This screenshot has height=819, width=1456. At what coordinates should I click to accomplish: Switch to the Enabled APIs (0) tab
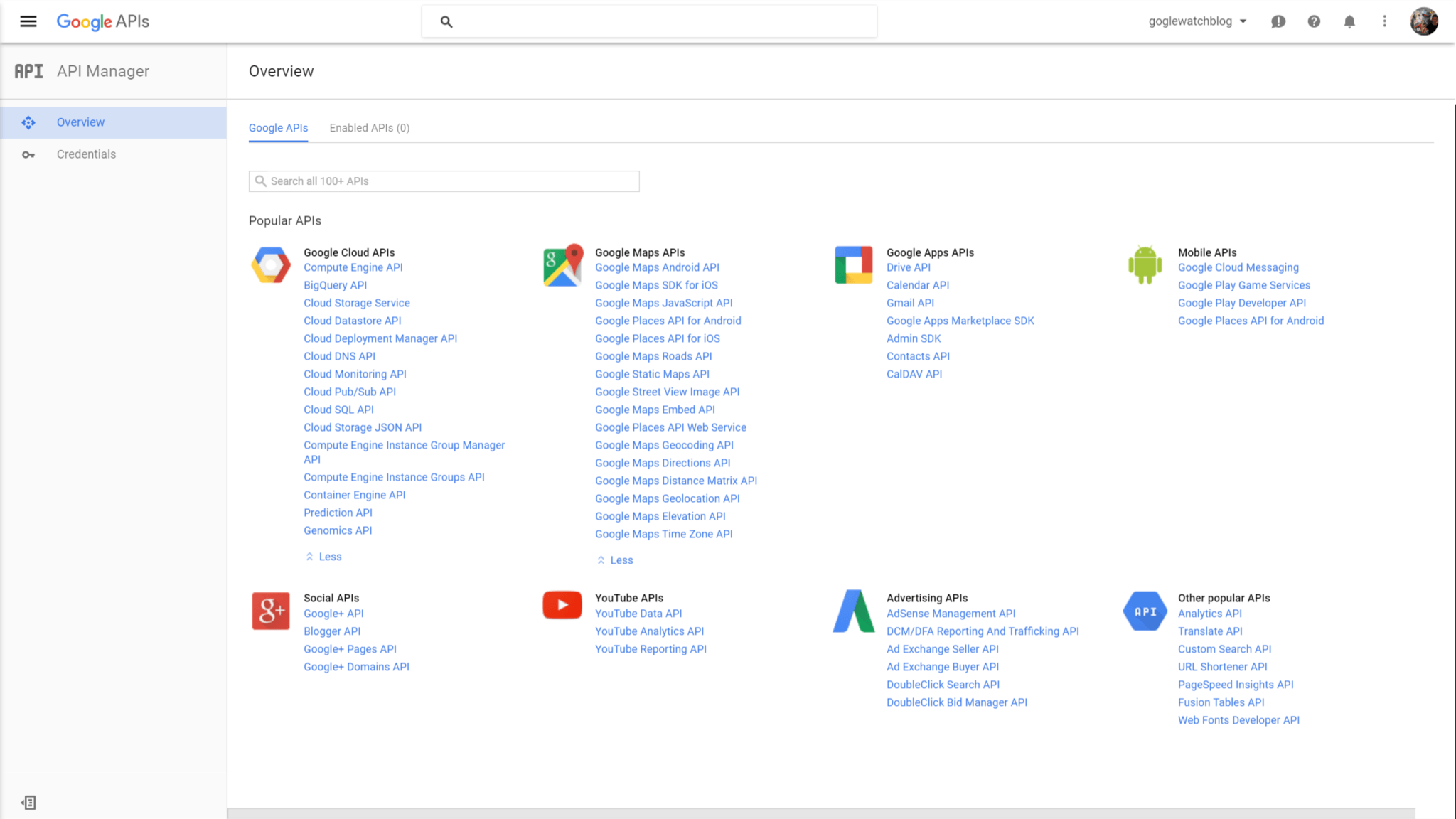pos(369,128)
